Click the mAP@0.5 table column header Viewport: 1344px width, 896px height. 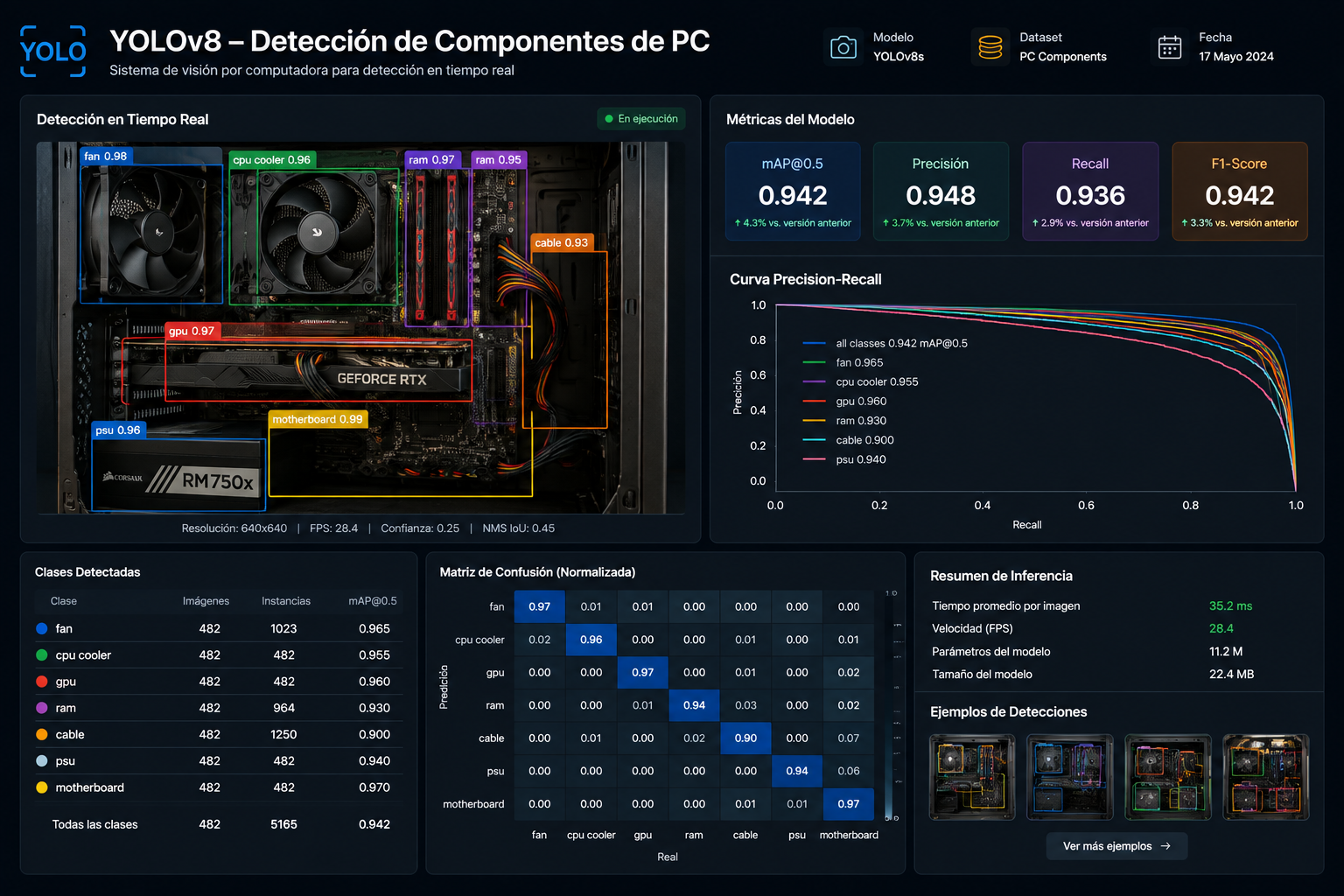click(373, 601)
